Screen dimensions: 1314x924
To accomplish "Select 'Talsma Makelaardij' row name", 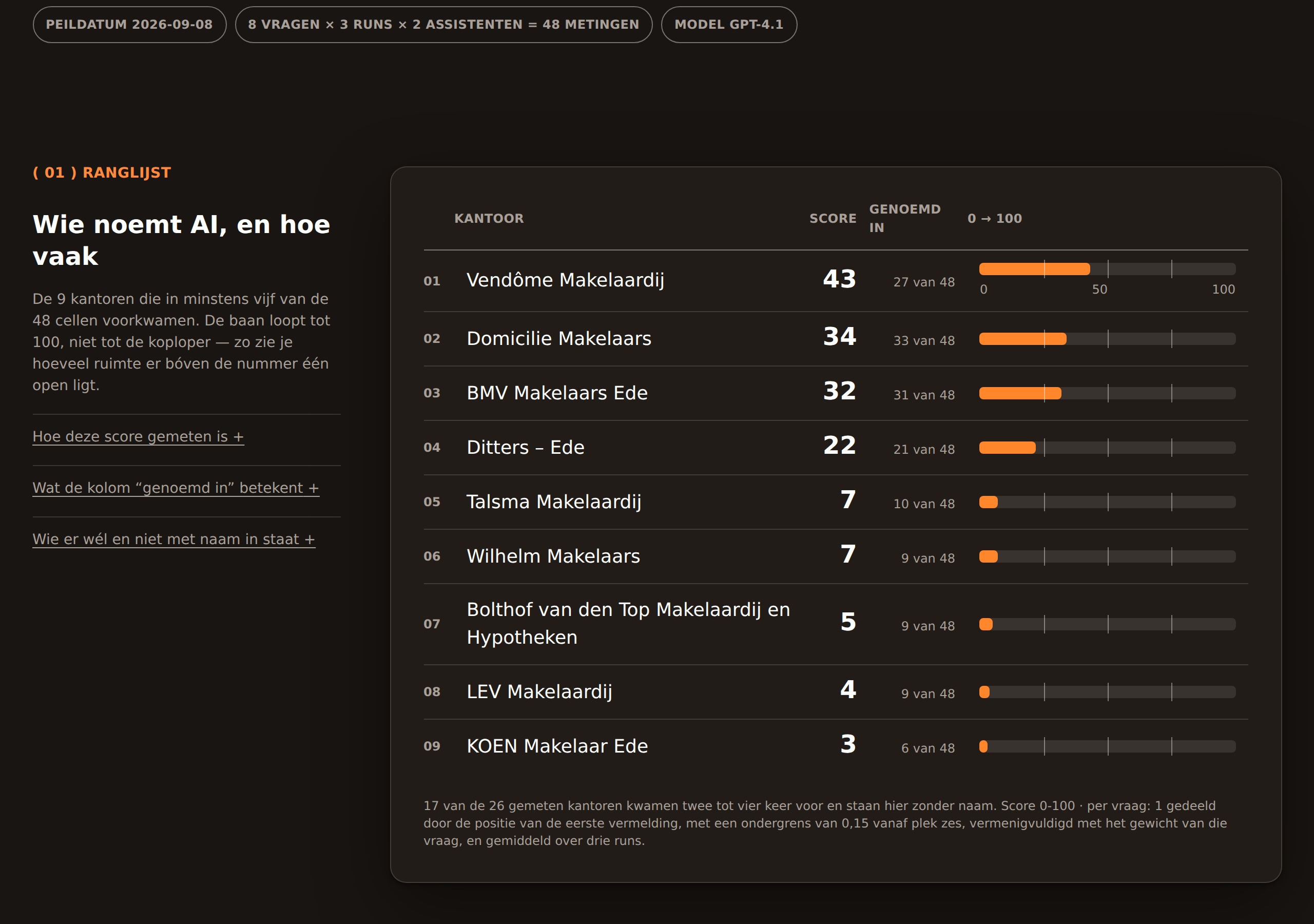I will coord(554,502).
